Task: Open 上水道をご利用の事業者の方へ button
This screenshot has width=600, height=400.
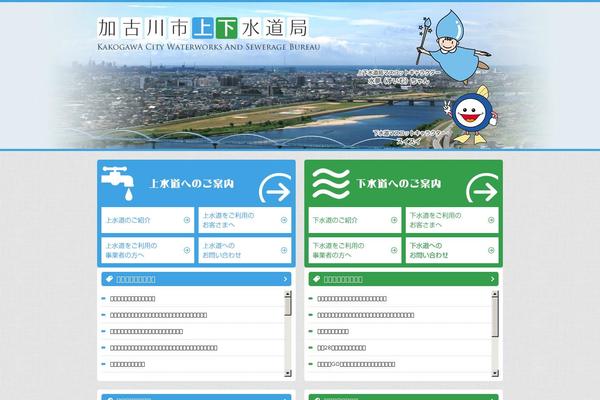Action: point(148,250)
